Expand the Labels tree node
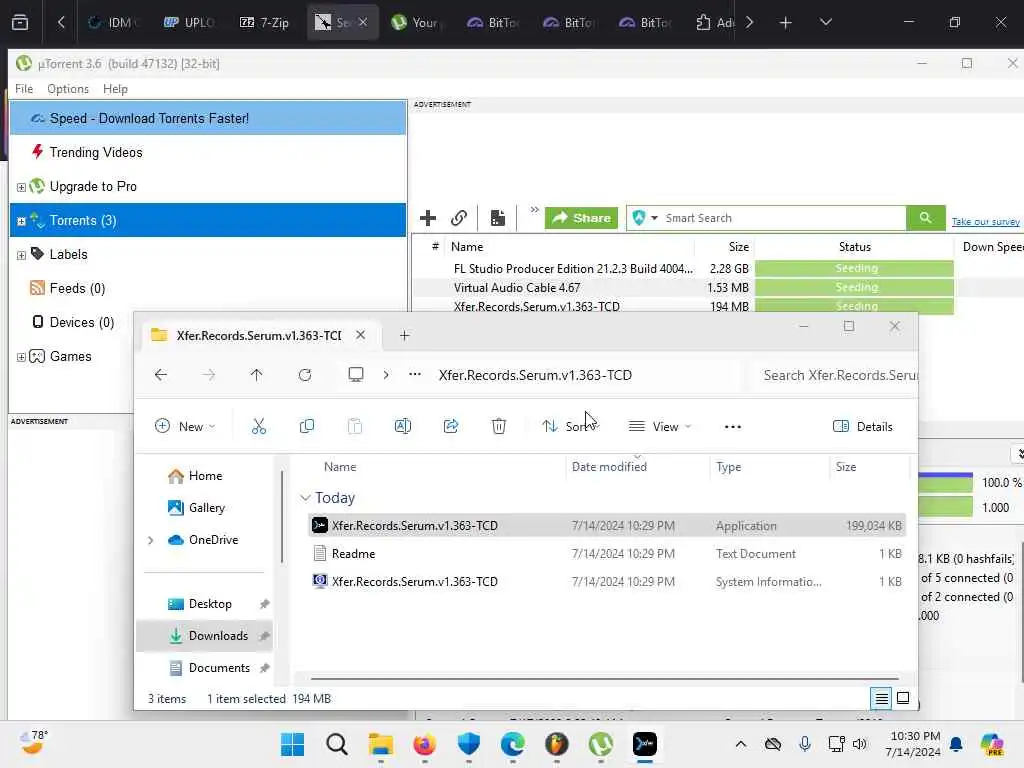The width and height of the screenshot is (1024, 768). (21, 255)
